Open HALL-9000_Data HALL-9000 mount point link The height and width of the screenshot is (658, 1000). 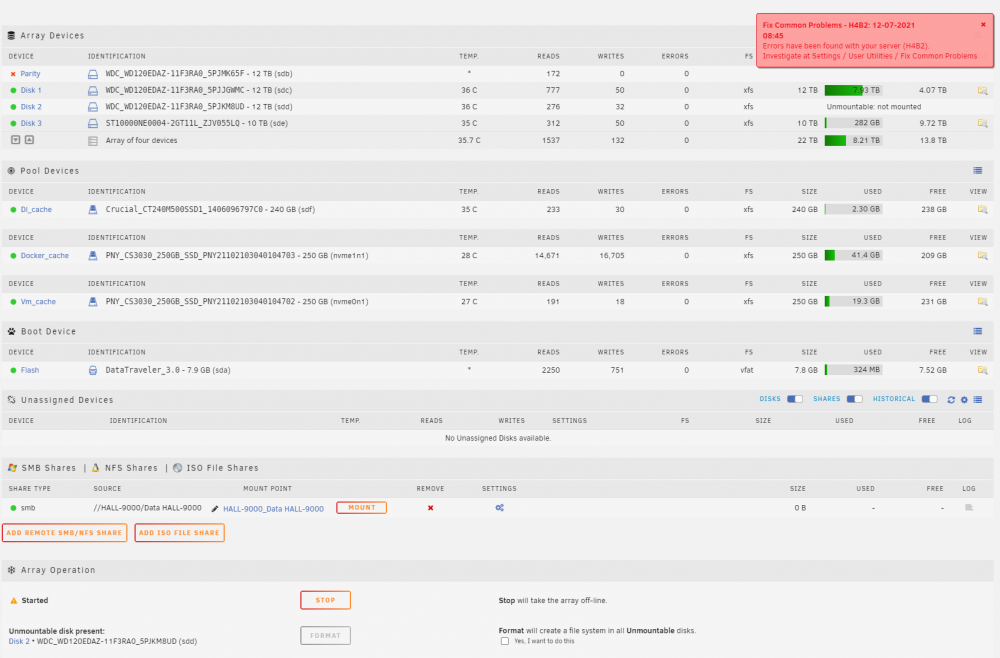[274, 509]
